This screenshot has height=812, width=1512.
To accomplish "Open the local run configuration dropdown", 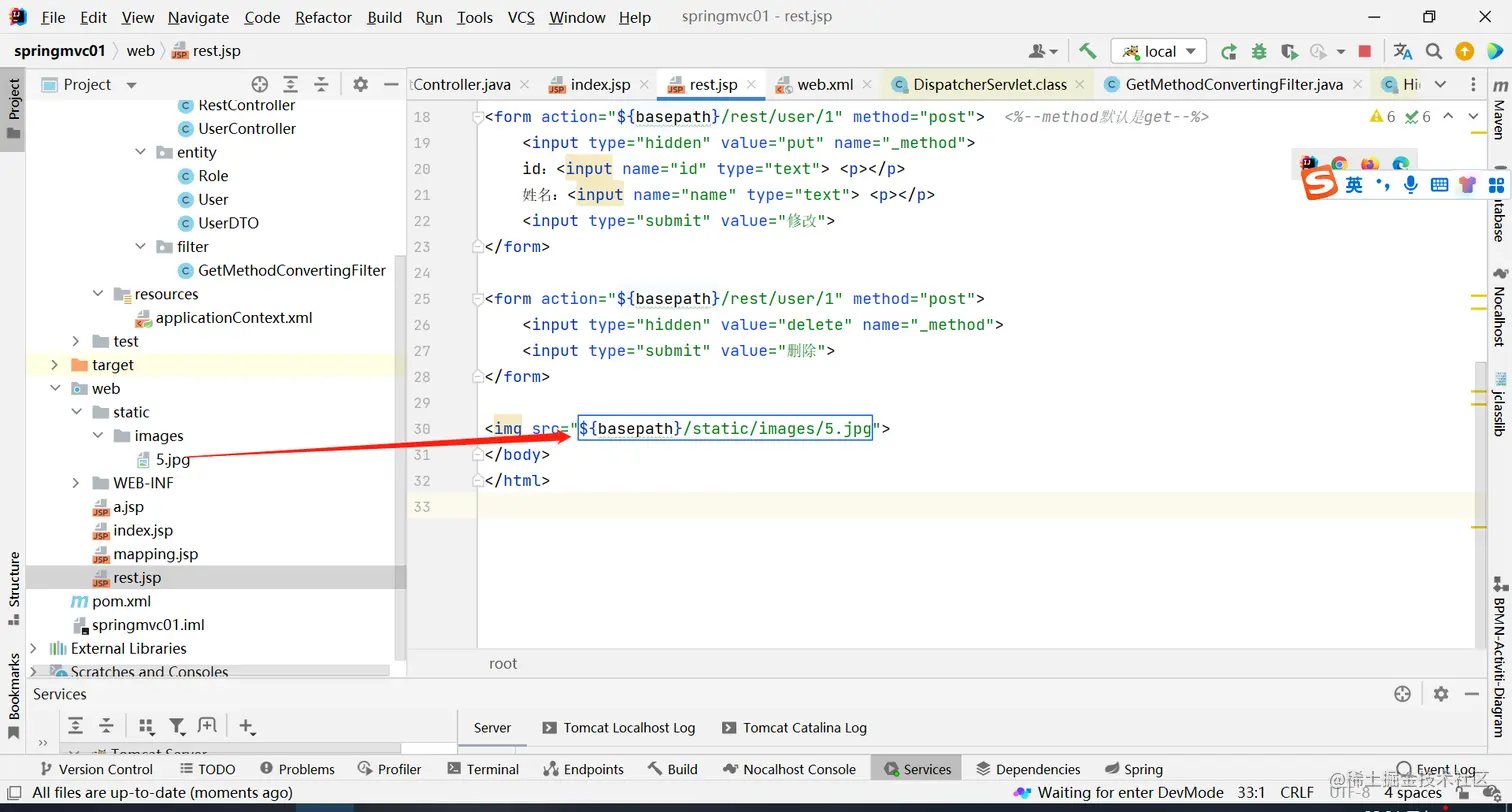I will (1159, 51).
